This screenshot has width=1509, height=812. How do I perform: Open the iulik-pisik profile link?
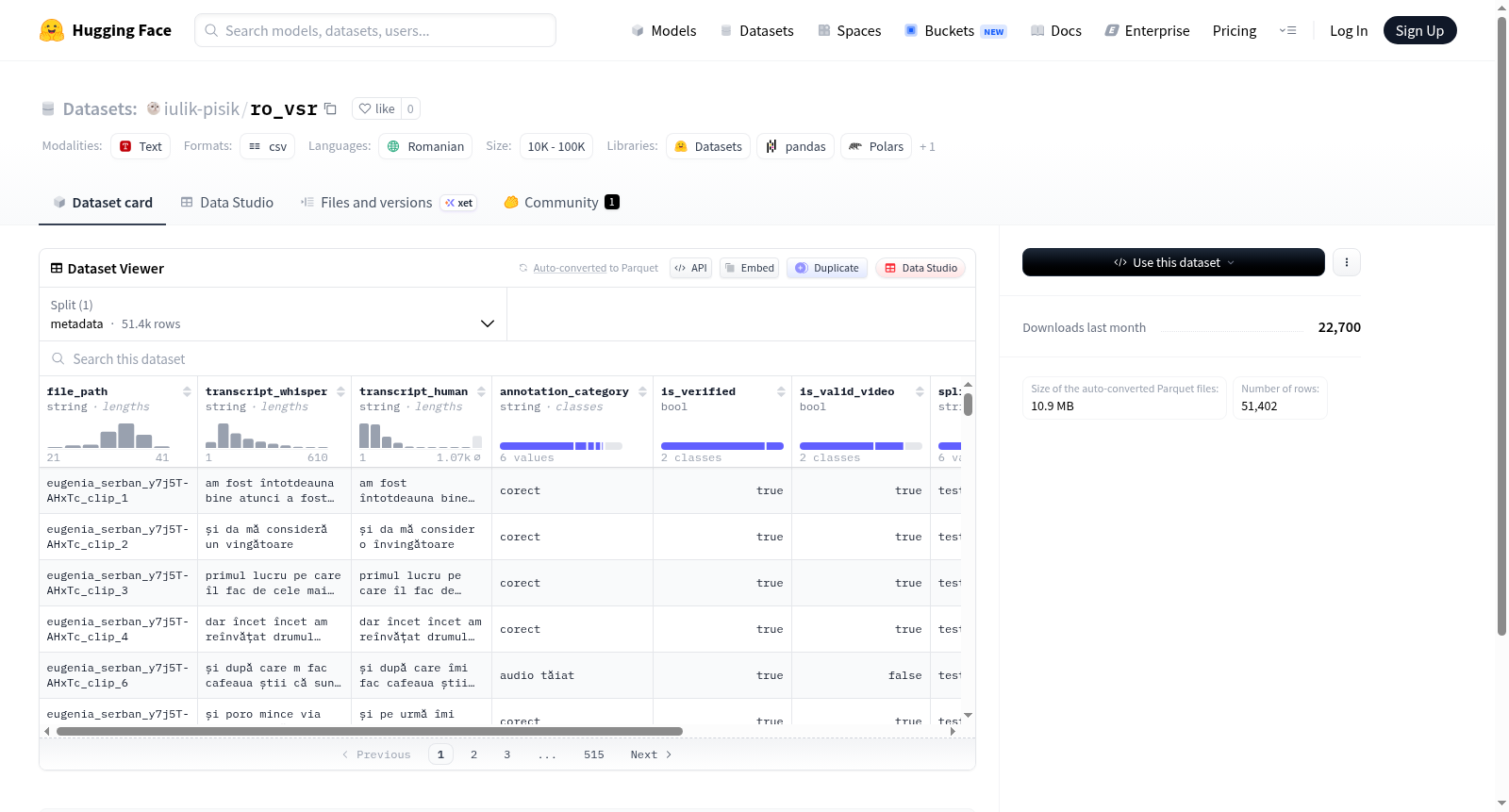pos(202,108)
